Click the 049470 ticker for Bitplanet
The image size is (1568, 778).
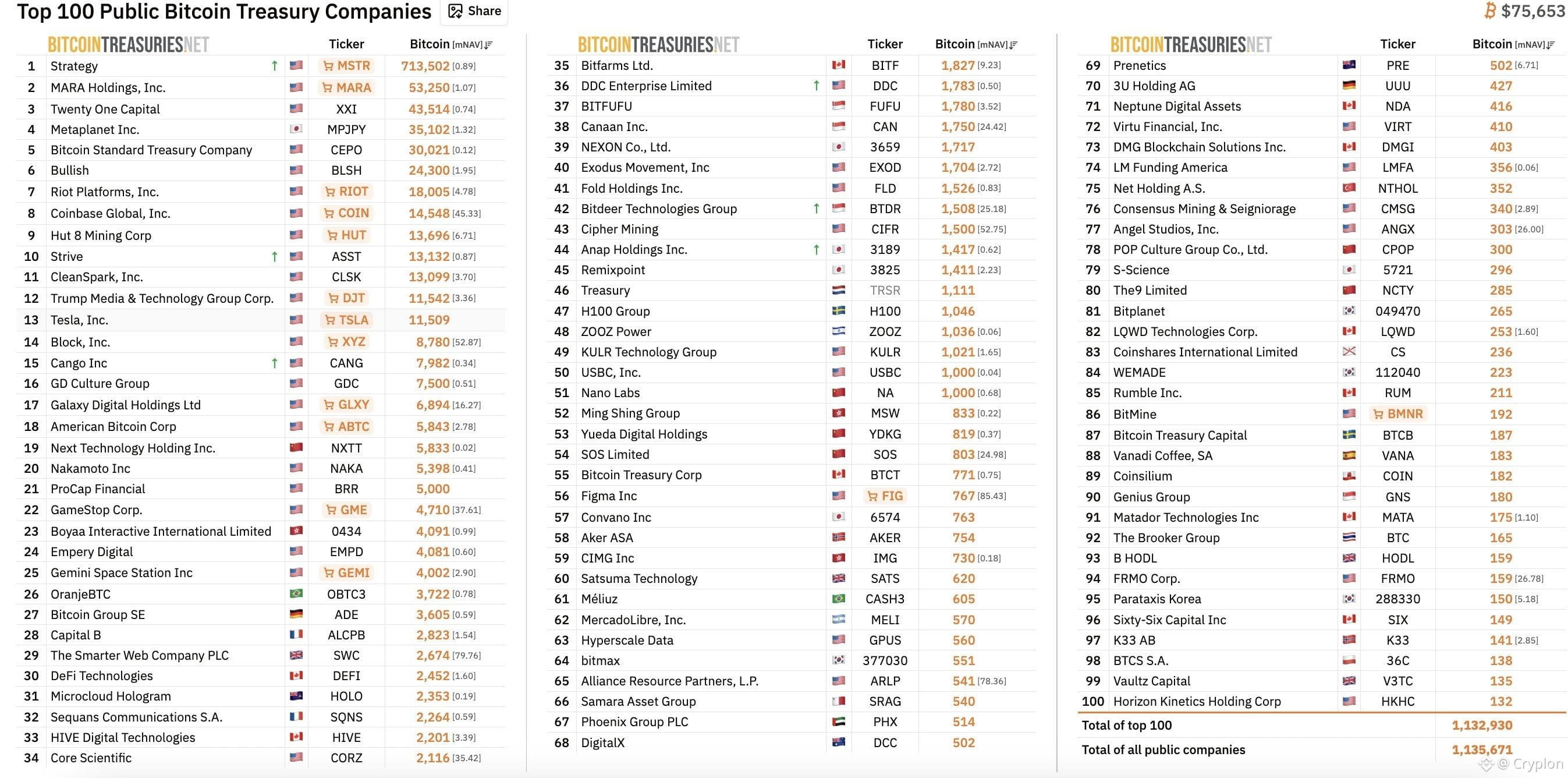[1397, 312]
